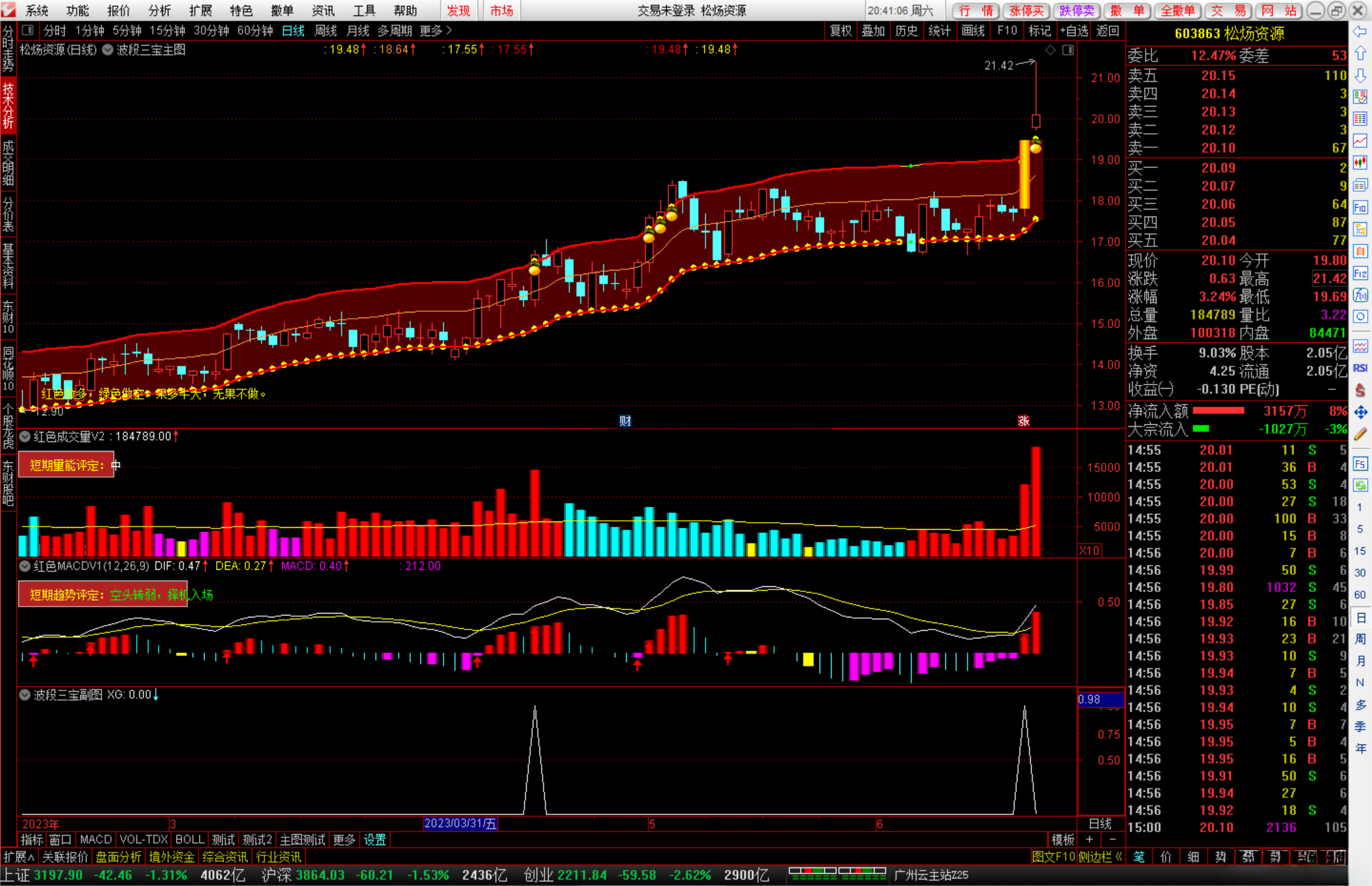Click the green refresh sidebar icon
Image resolution: width=1372 pixels, height=886 pixels.
pyautogui.click(x=1360, y=485)
